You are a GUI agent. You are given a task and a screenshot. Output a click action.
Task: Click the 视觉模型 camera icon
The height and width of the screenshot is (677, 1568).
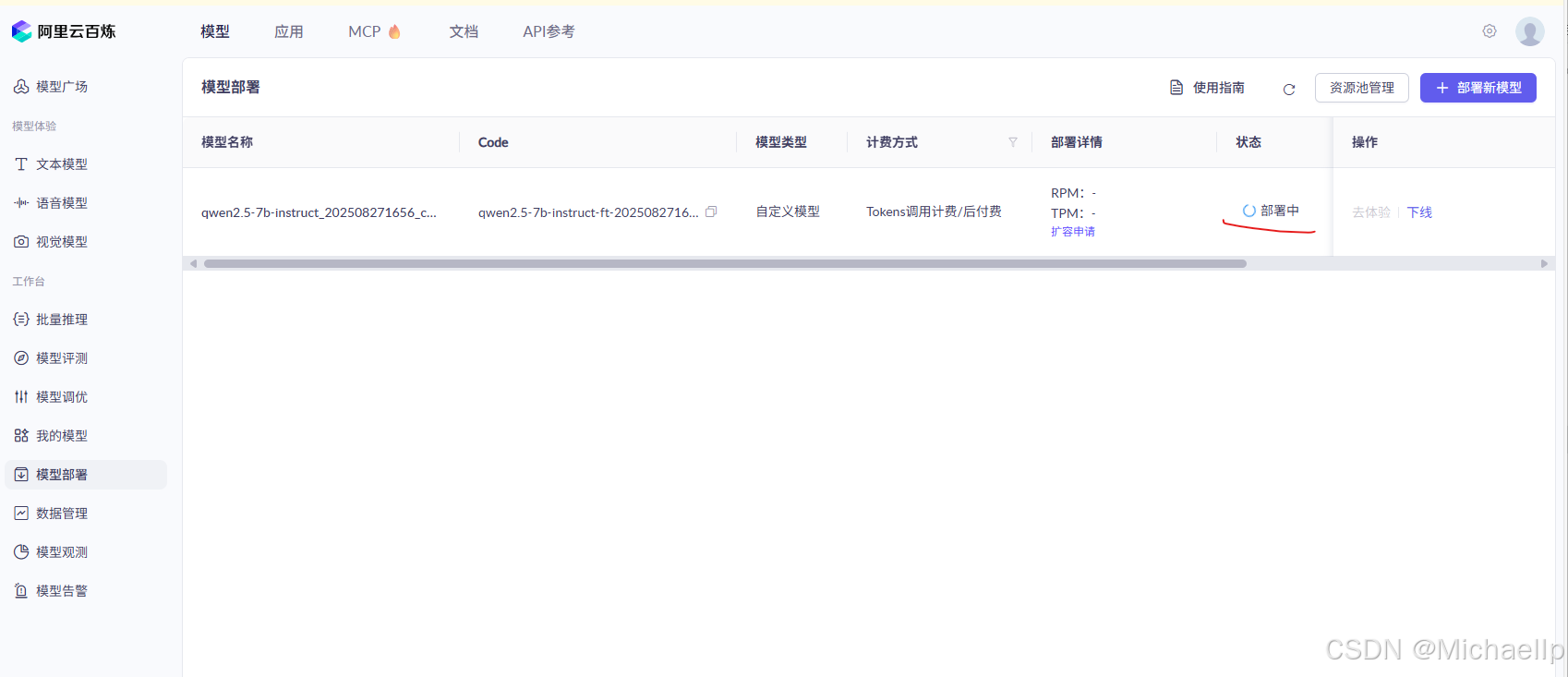click(x=21, y=242)
